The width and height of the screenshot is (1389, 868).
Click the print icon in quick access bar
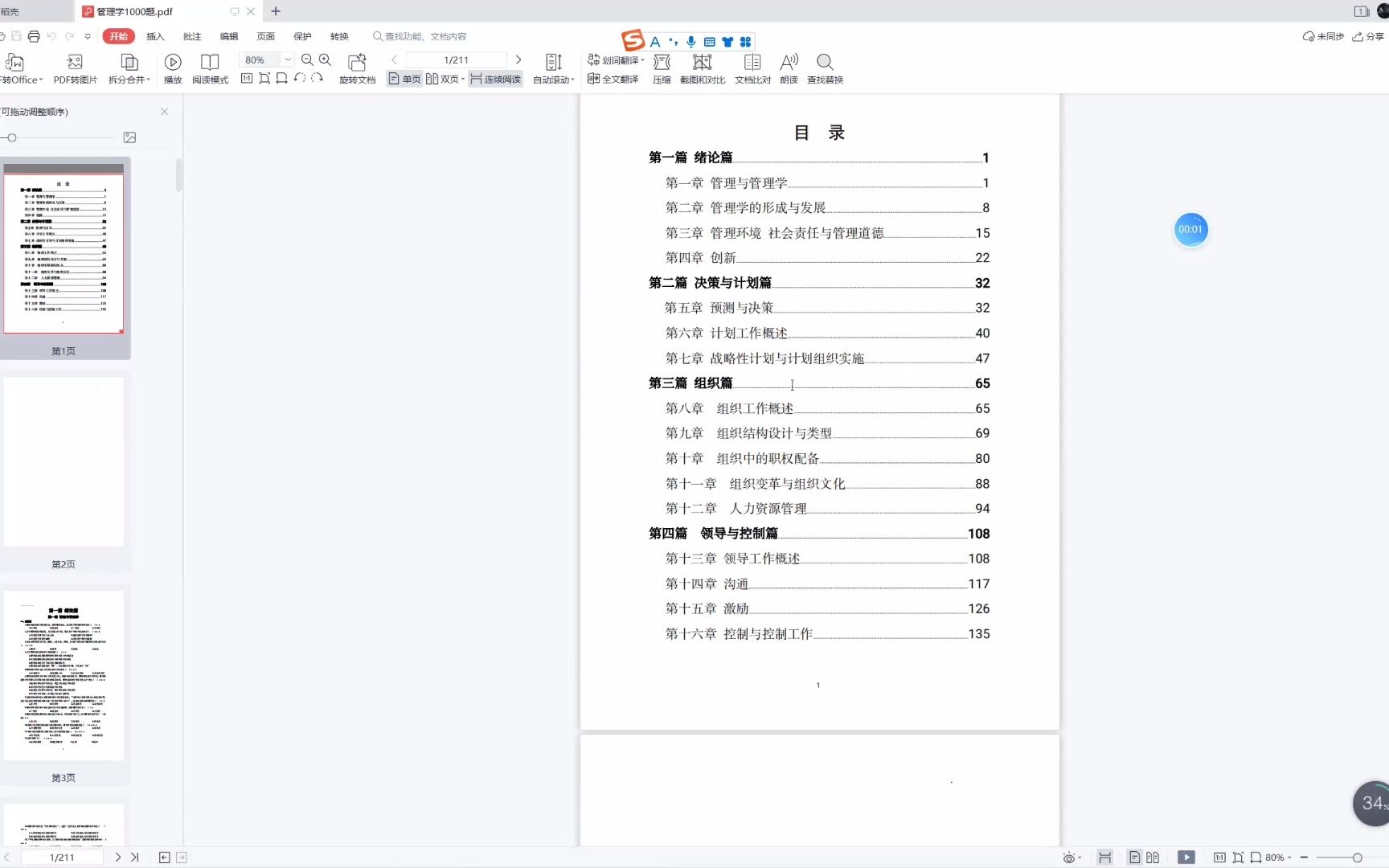[34, 36]
